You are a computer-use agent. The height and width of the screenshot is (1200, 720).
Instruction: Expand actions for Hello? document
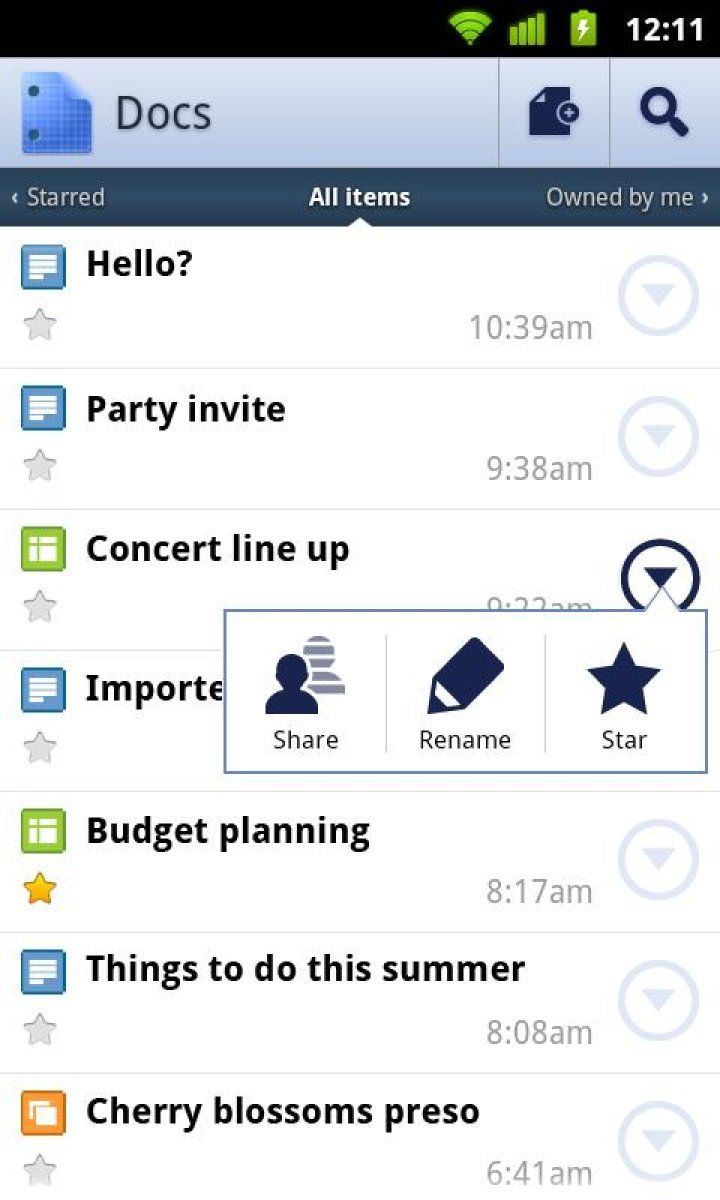coord(658,296)
